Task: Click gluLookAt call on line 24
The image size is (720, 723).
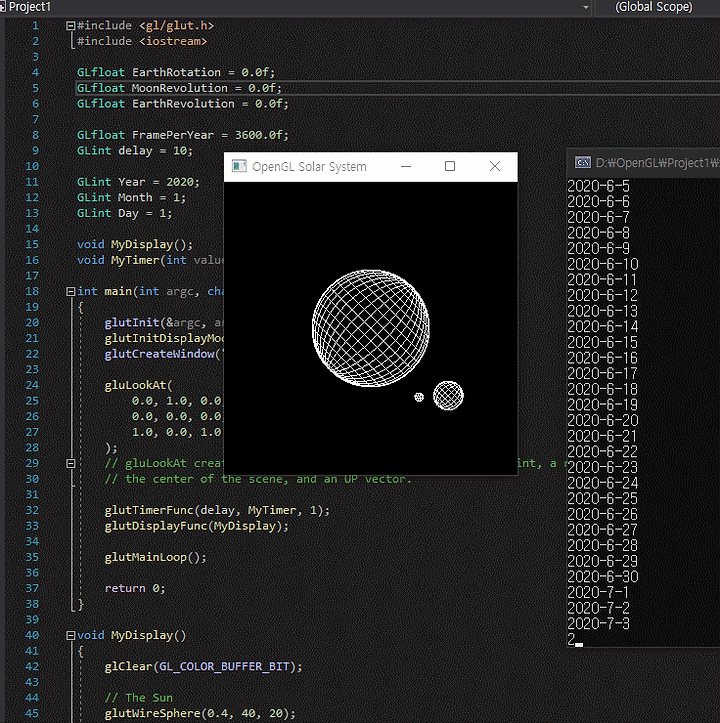Action: click(x=138, y=385)
